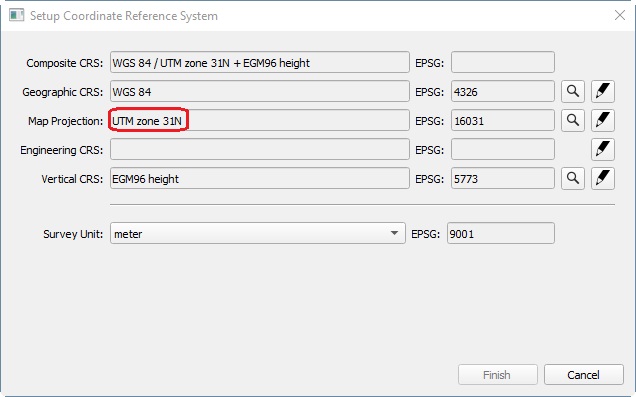Image resolution: width=636 pixels, height=397 pixels.
Task: Click the empty Engineering CRS name field
Action: (260, 150)
